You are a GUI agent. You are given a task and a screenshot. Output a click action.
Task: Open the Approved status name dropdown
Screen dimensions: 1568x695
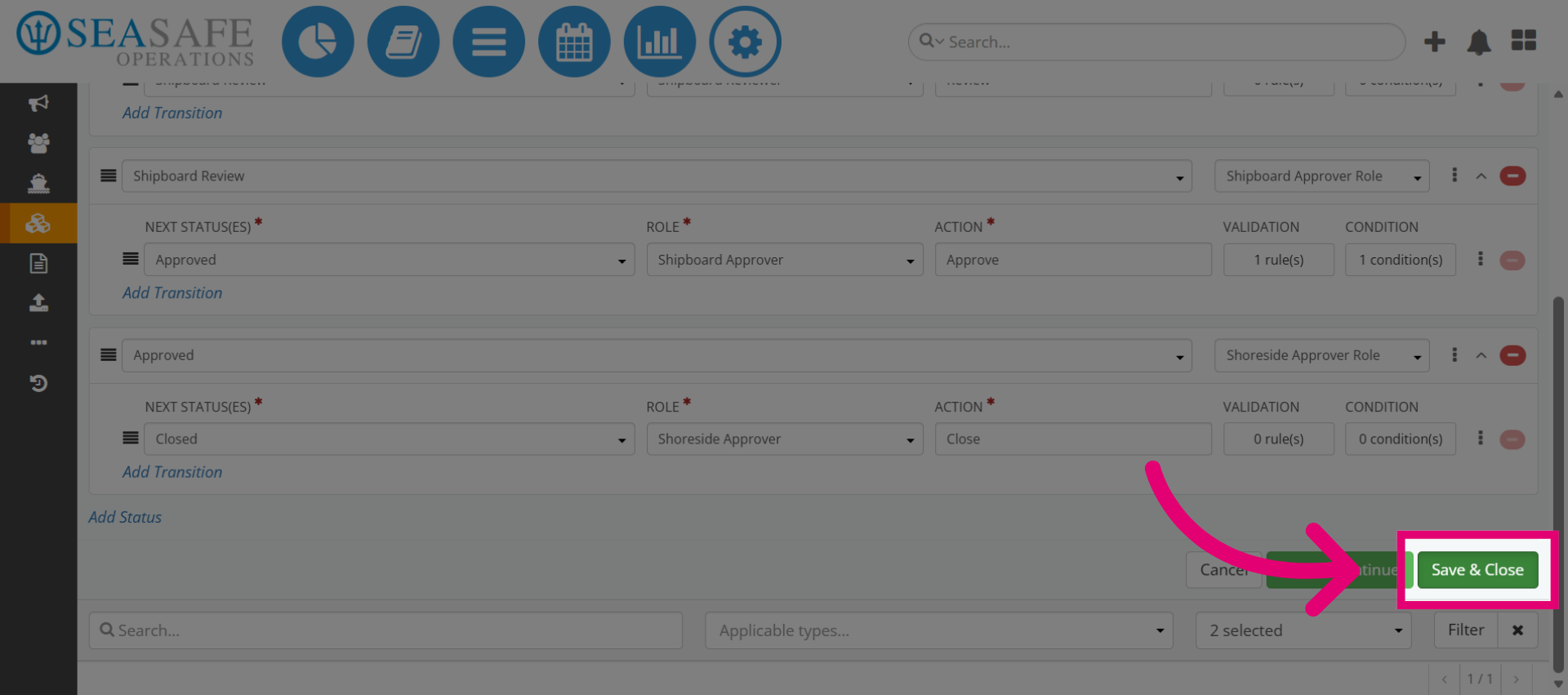coord(657,355)
